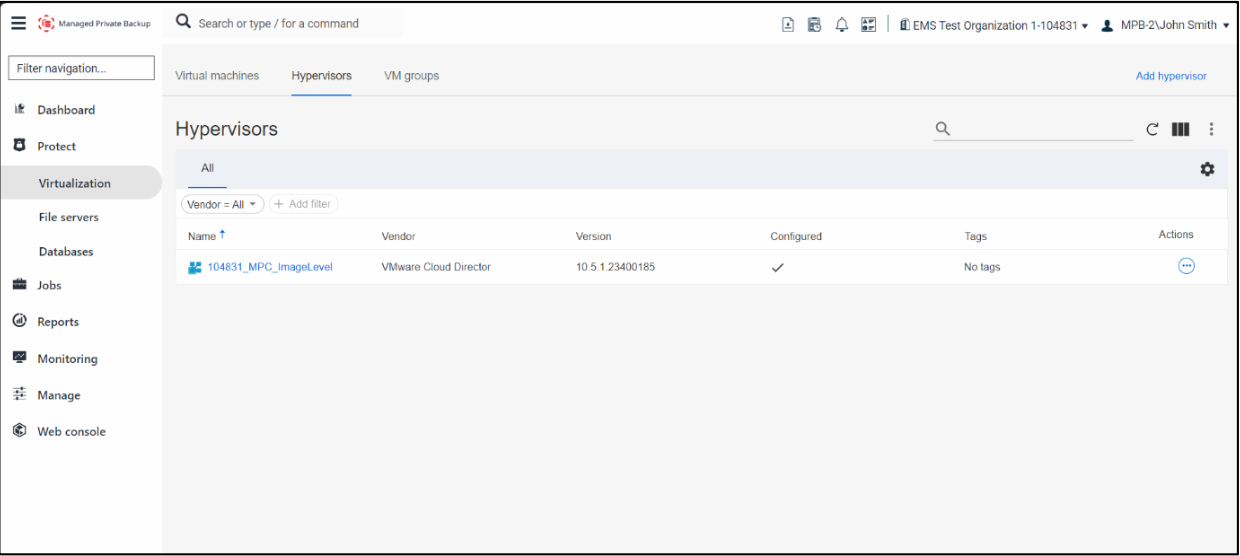The image size is (1240, 556).
Task: Click the hypervisor icon beside 104831_MPC_ImageLevel
Action: [x=195, y=267]
